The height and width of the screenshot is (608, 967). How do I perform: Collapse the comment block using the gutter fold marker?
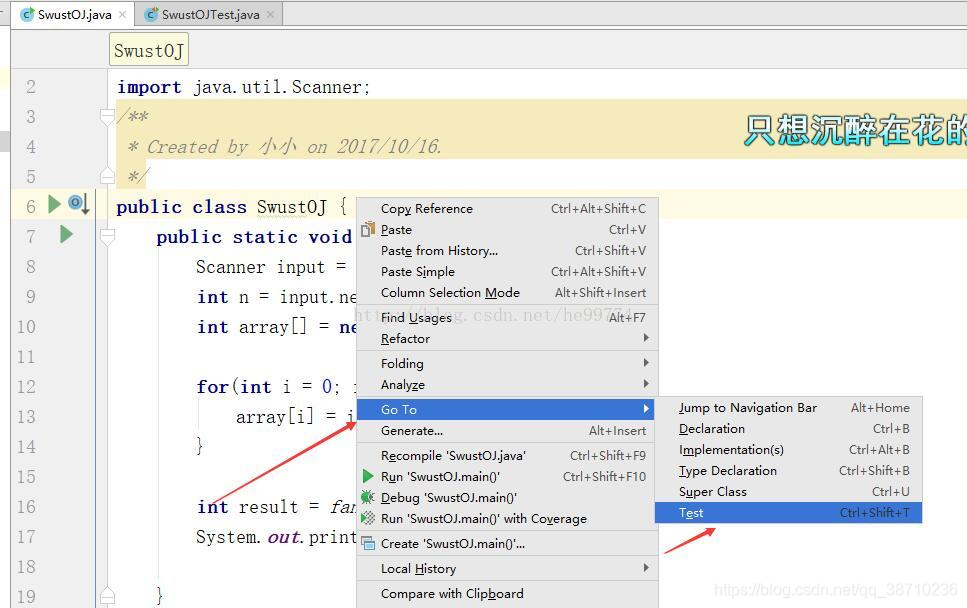[107, 116]
